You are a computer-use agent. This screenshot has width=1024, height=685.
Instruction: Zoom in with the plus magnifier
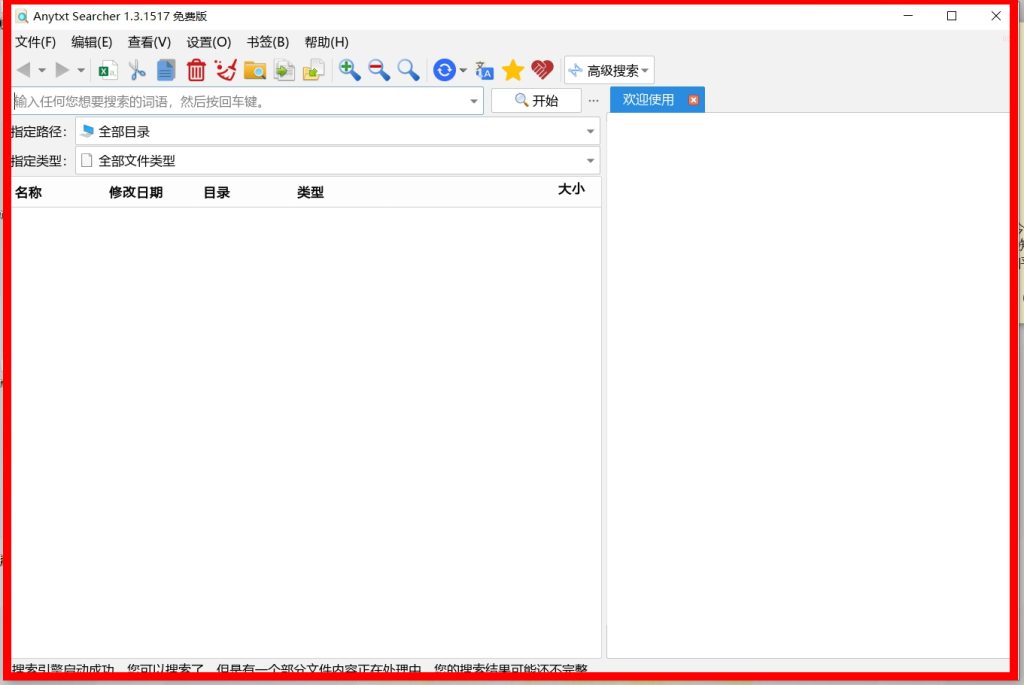pyautogui.click(x=349, y=70)
